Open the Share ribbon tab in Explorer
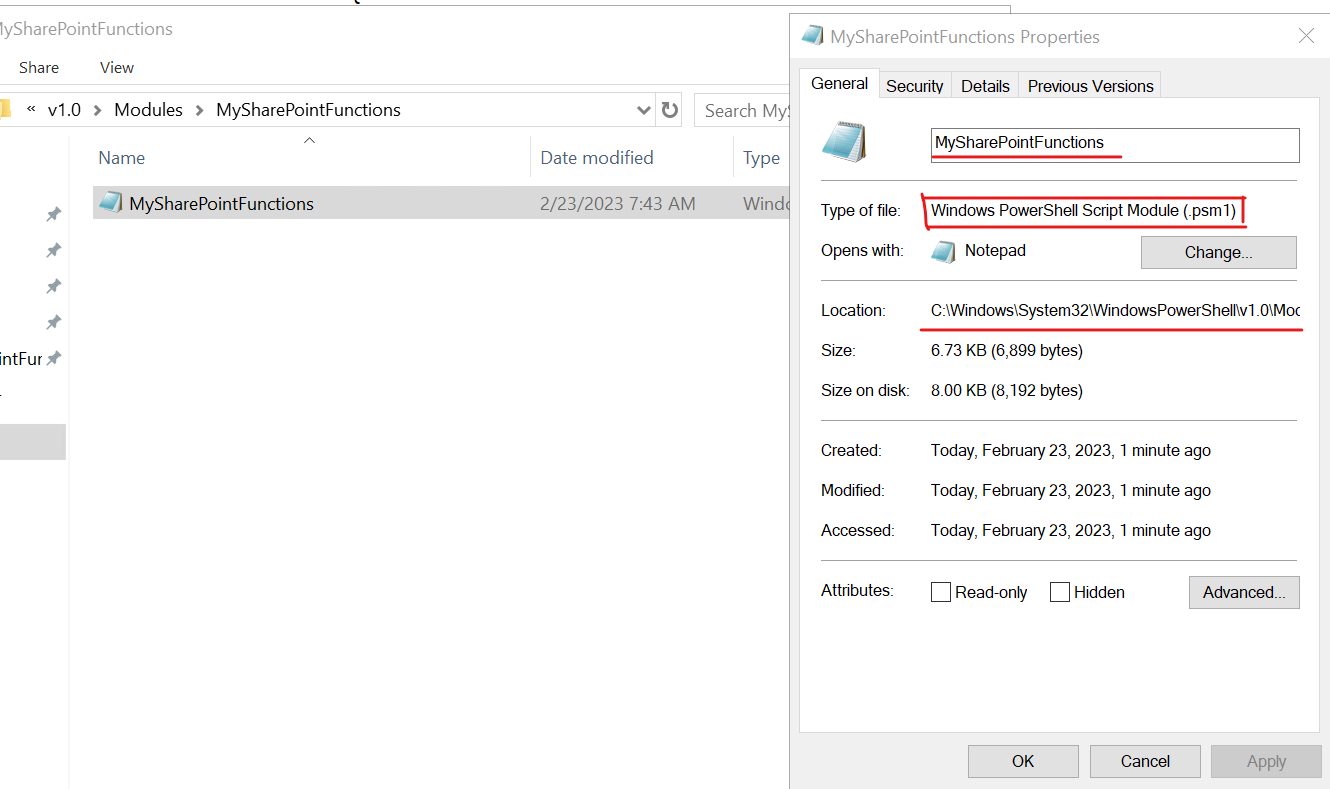Image resolution: width=1330 pixels, height=789 pixels. pos(39,67)
